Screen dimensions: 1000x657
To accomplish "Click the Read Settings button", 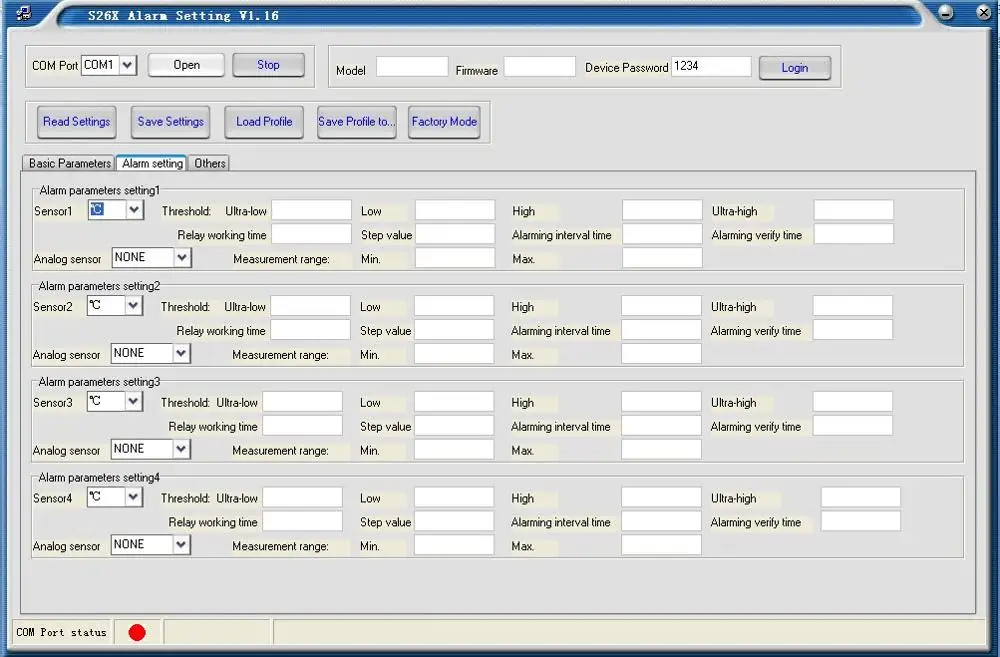I will tap(76, 122).
